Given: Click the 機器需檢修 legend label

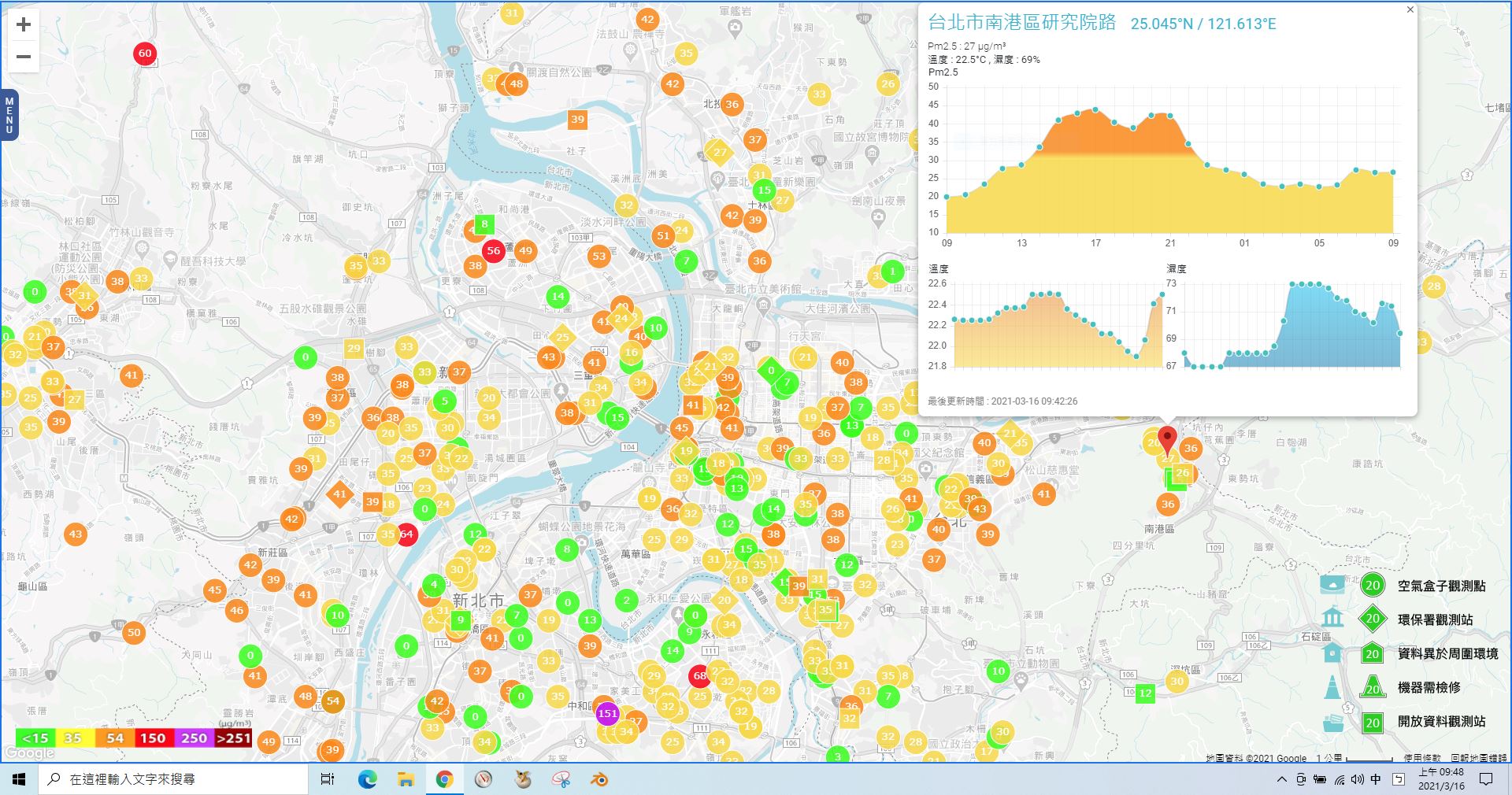Looking at the screenshot, I should pyautogui.click(x=1429, y=687).
